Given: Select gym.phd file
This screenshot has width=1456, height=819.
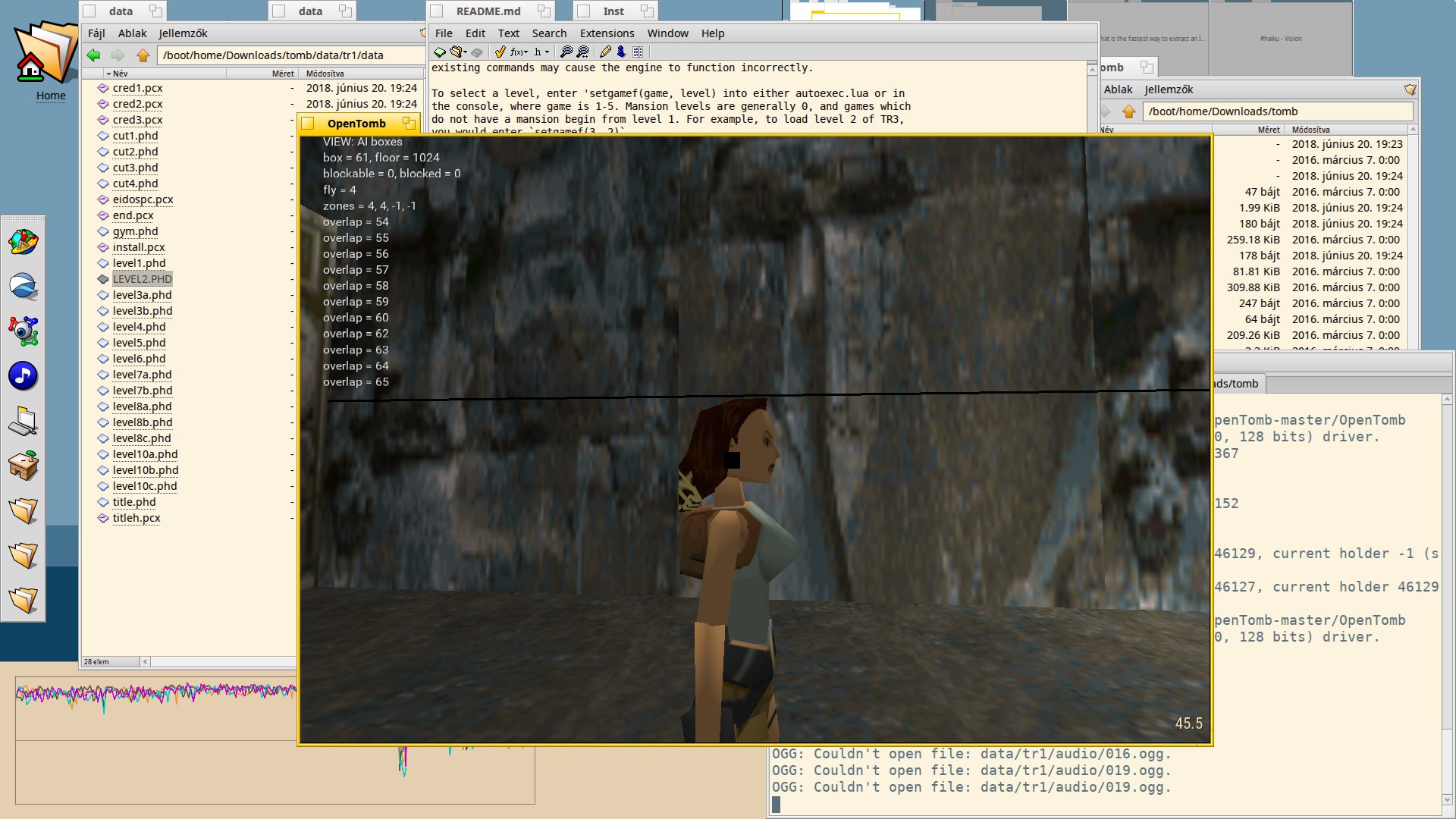Looking at the screenshot, I should pyautogui.click(x=135, y=231).
